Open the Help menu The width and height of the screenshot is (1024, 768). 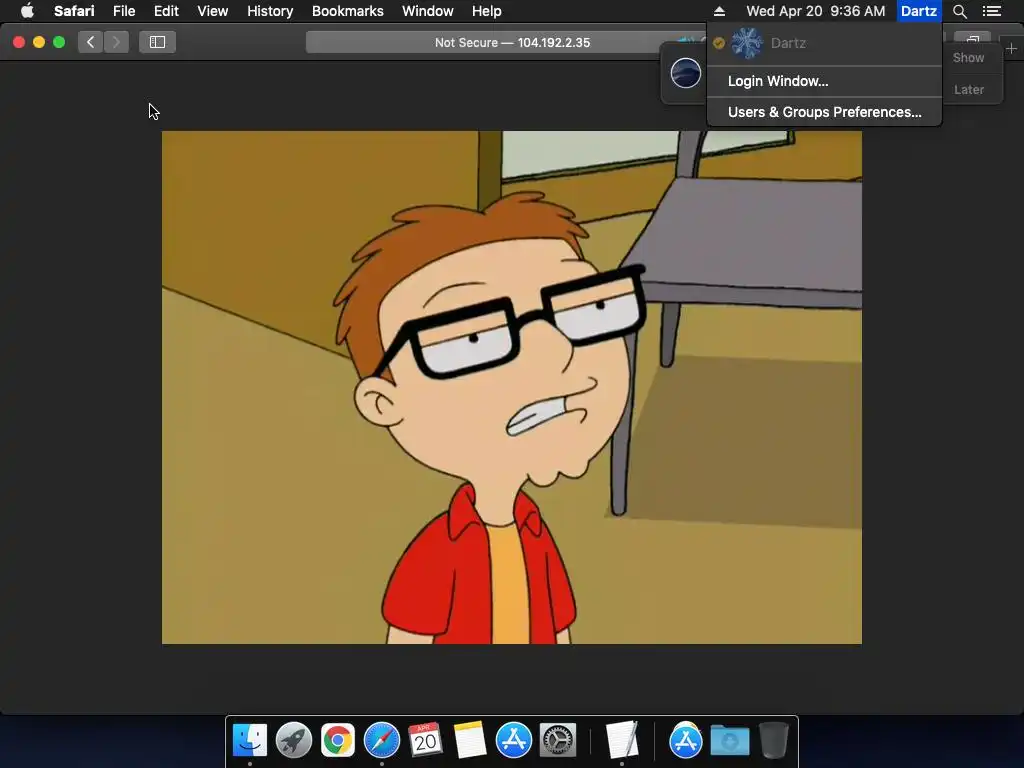coord(487,11)
